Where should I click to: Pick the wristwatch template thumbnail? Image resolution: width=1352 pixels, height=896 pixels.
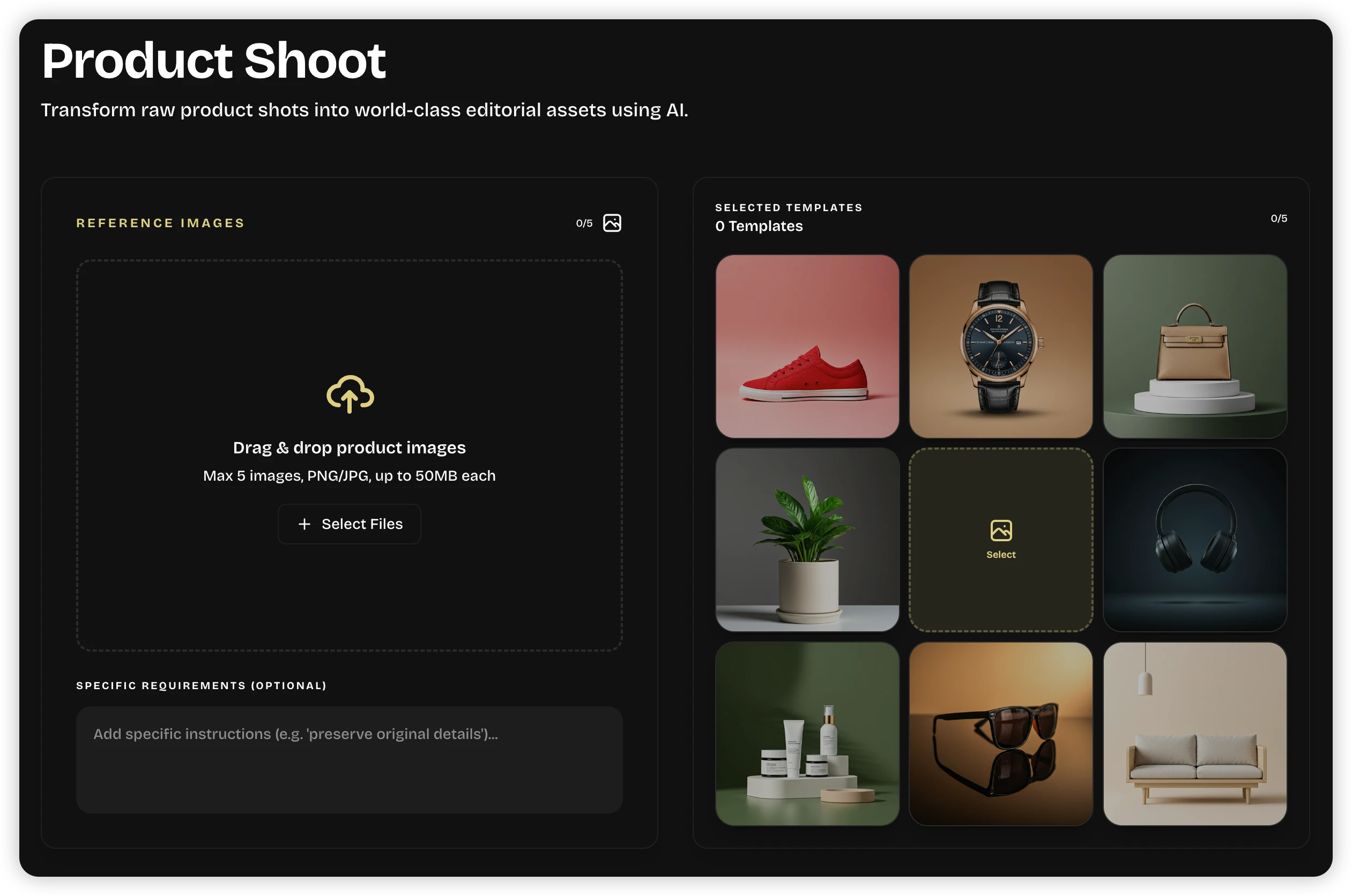pos(1000,346)
